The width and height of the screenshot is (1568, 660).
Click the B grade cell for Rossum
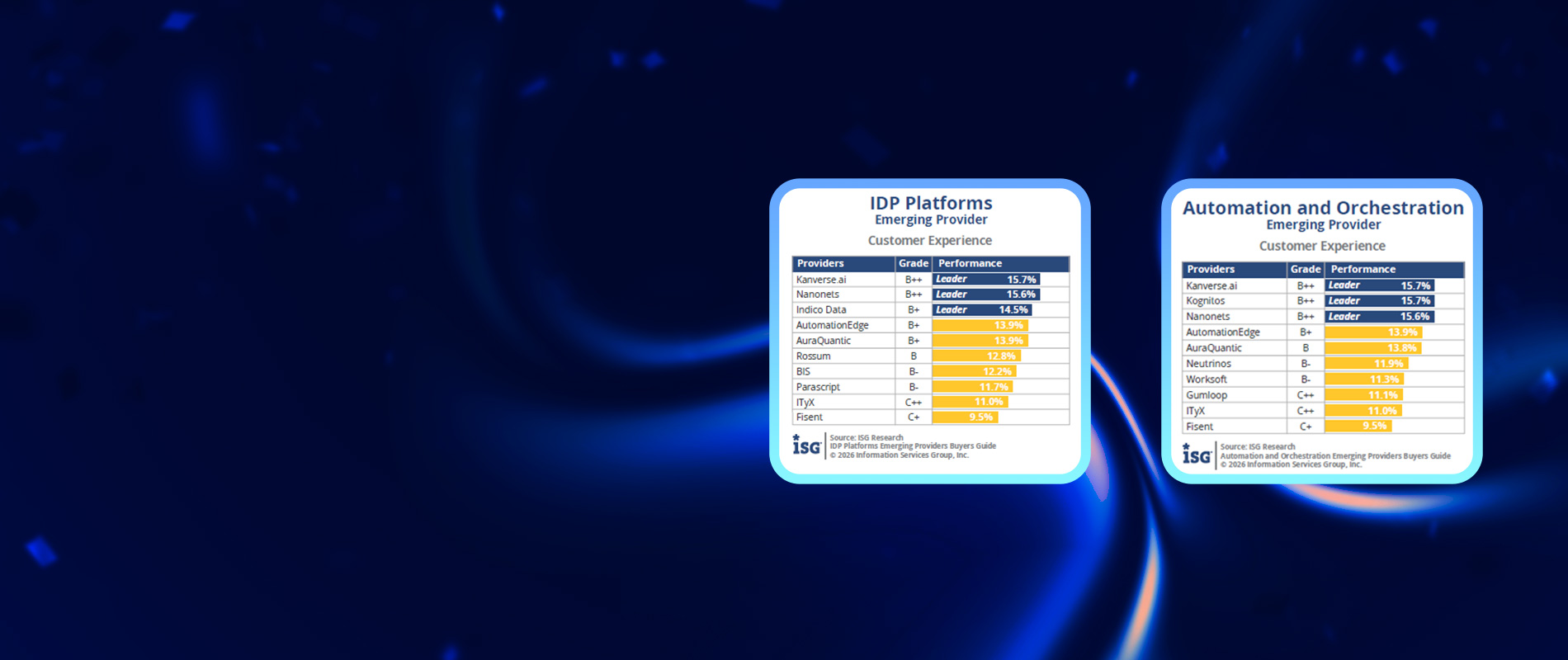914,356
